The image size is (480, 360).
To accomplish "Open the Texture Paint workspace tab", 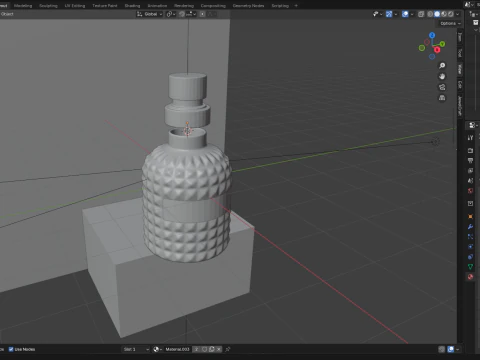I will tap(105, 6).
